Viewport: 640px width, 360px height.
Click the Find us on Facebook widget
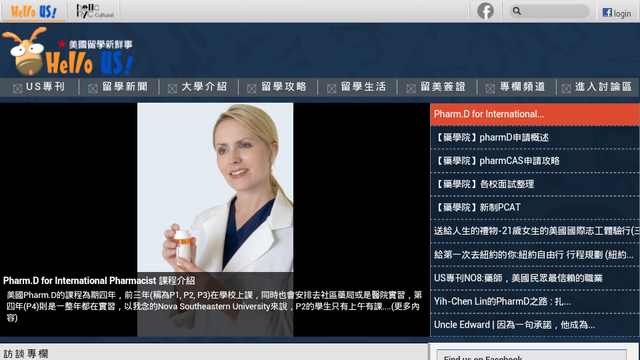pyautogui.click(x=531, y=354)
